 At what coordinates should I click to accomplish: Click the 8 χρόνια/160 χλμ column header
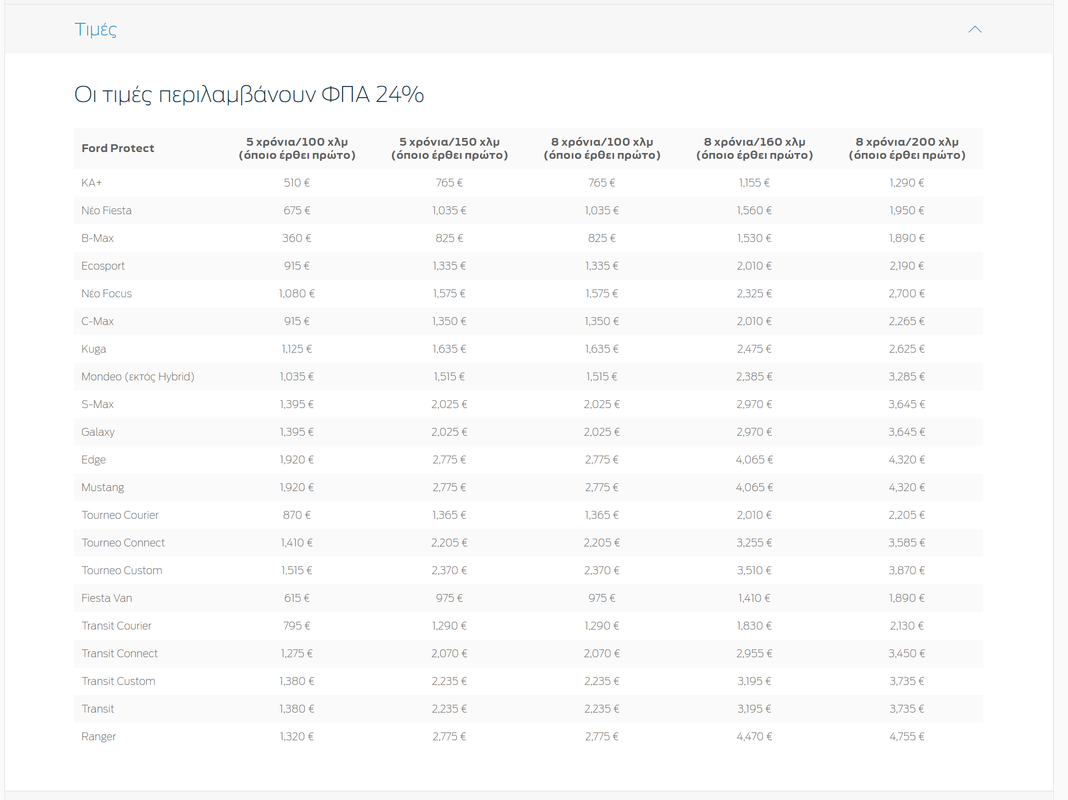(755, 148)
